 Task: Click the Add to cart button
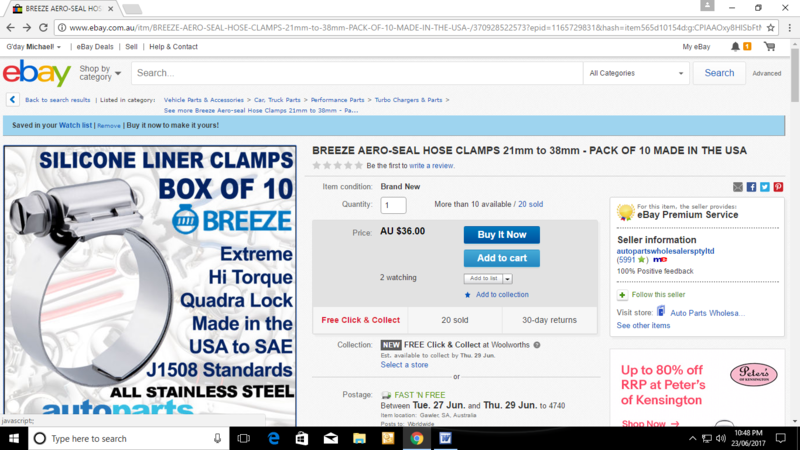click(502, 258)
